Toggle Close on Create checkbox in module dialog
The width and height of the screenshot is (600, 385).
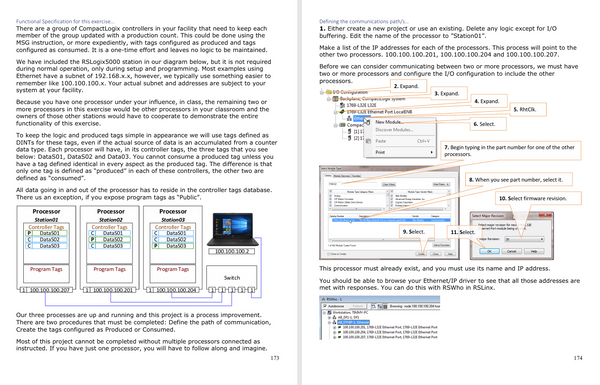click(329, 254)
